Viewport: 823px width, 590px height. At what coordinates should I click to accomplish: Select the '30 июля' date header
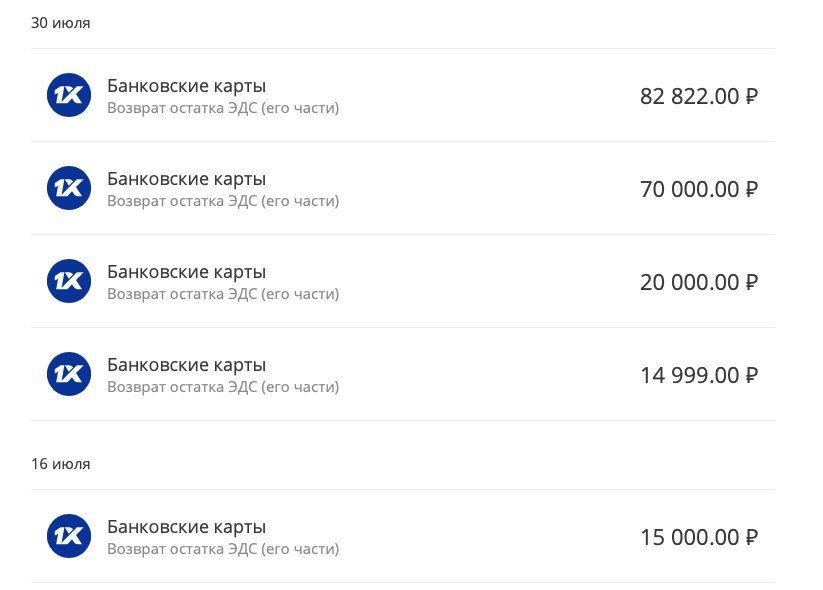[x=60, y=23]
